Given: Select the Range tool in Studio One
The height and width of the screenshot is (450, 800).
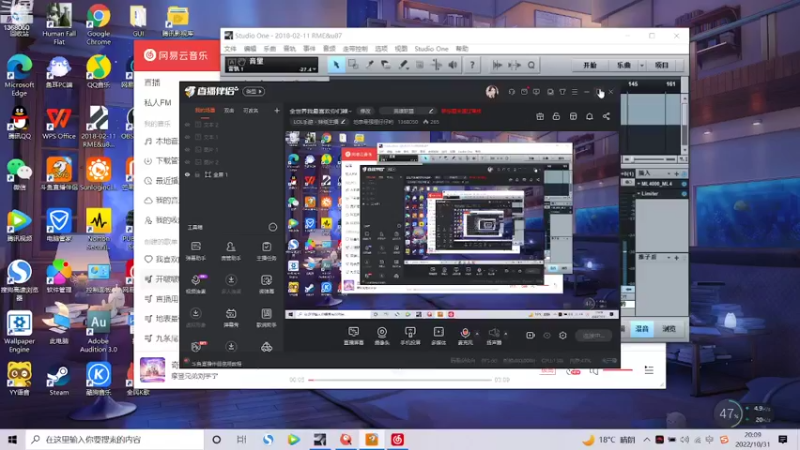Looking at the screenshot, I should (353, 65).
